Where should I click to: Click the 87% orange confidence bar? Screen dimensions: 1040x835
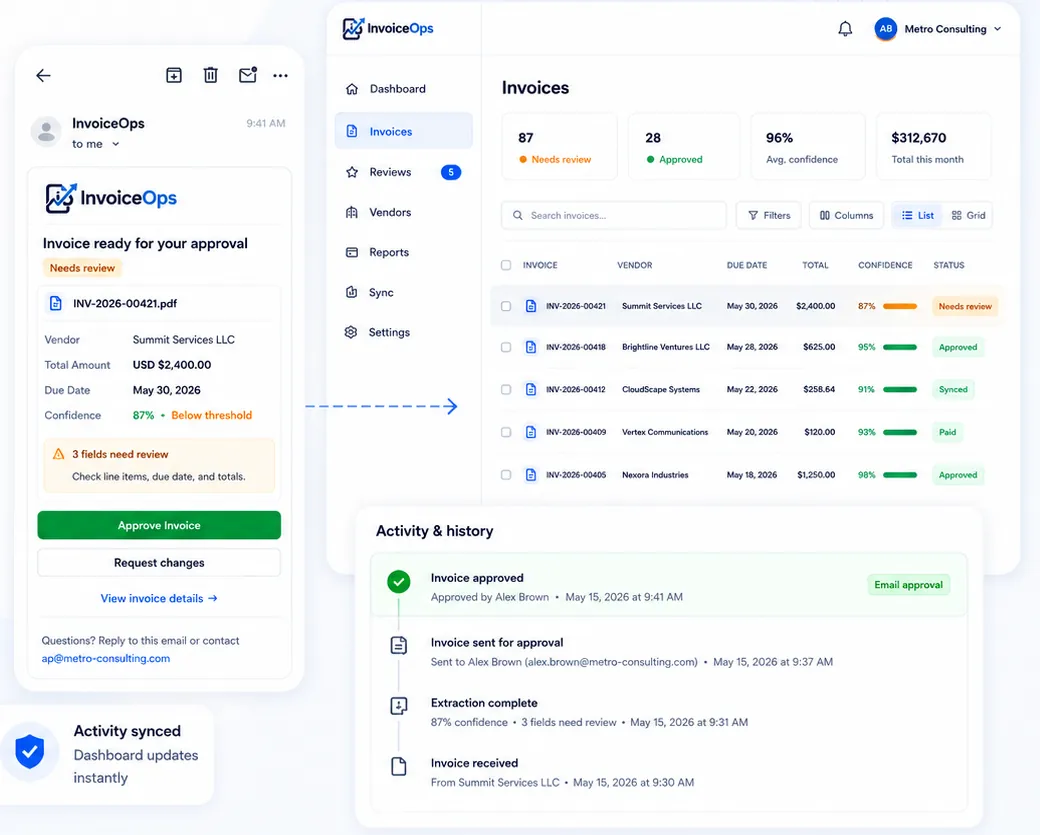[x=900, y=306]
